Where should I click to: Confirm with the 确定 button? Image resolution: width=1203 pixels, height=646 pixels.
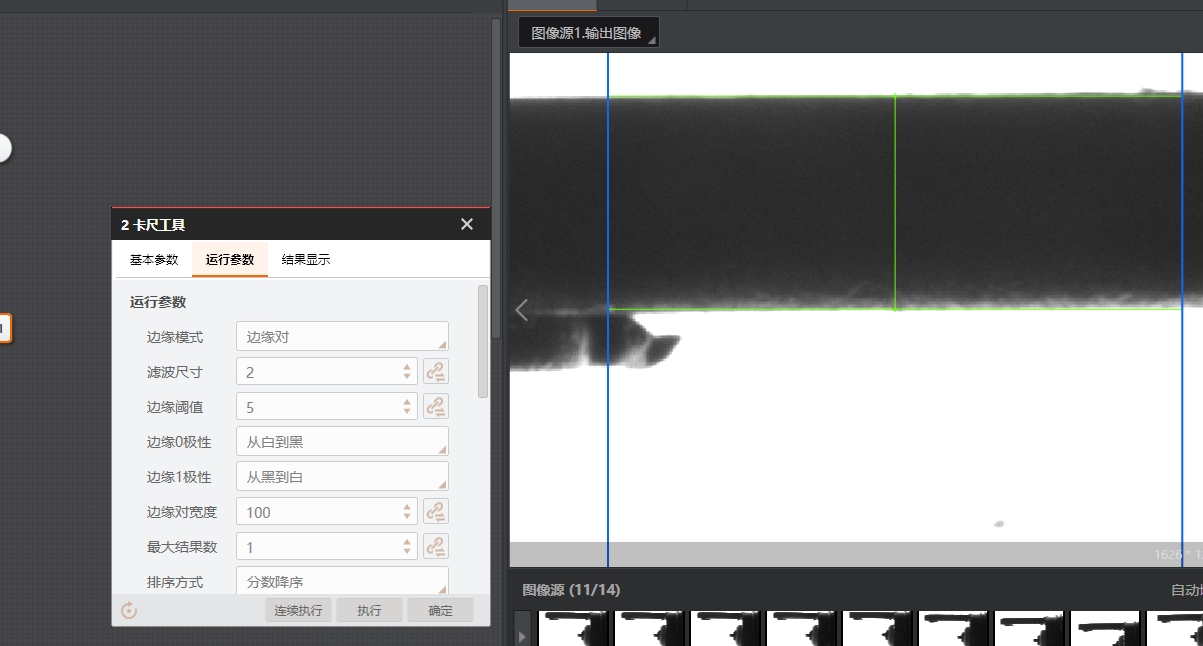point(440,610)
